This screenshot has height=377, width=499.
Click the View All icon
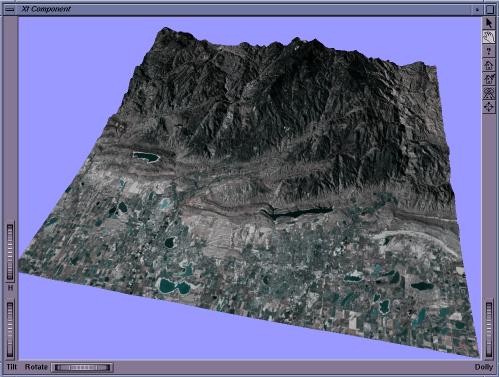(489, 93)
